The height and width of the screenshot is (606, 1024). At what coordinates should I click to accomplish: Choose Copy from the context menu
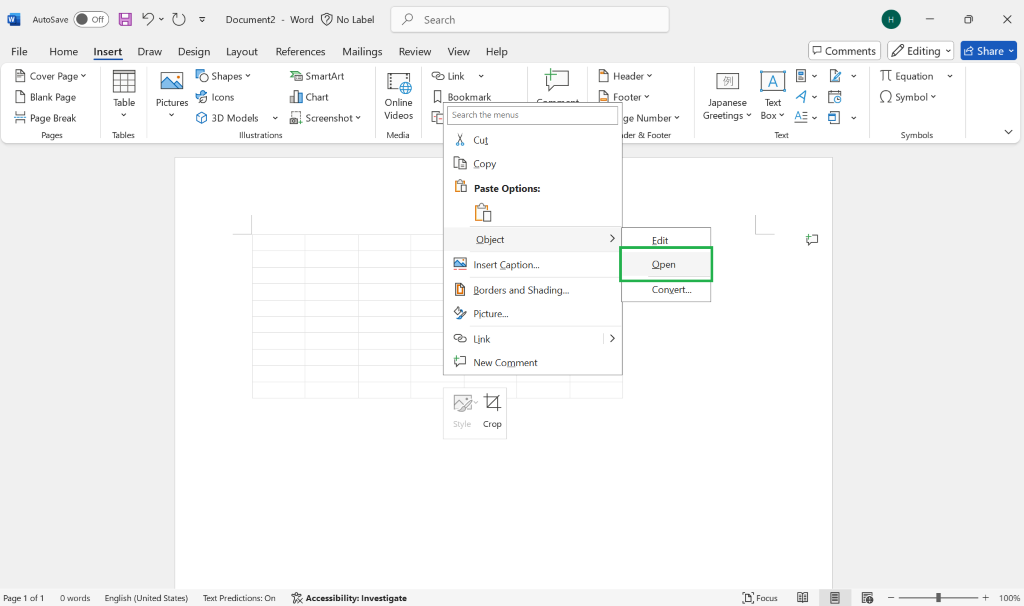point(532,163)
